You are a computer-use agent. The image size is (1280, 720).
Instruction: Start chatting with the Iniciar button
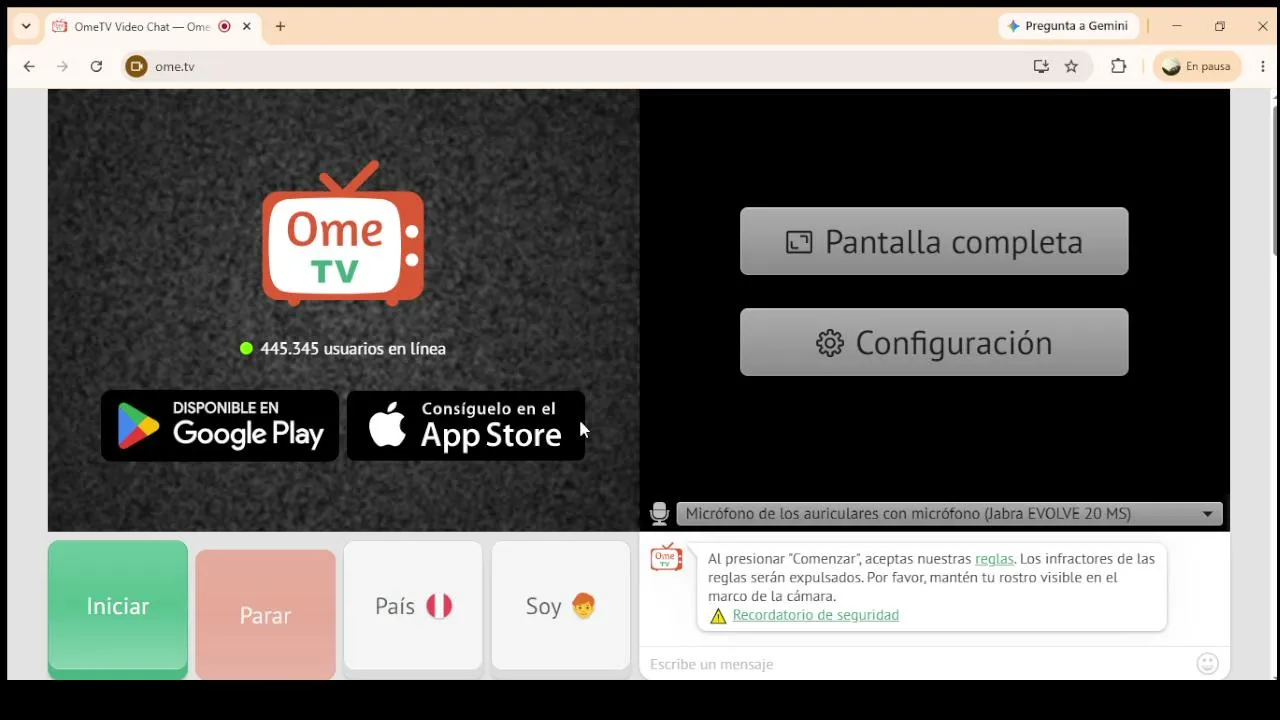pyautogui.click(x=118, y=607)
